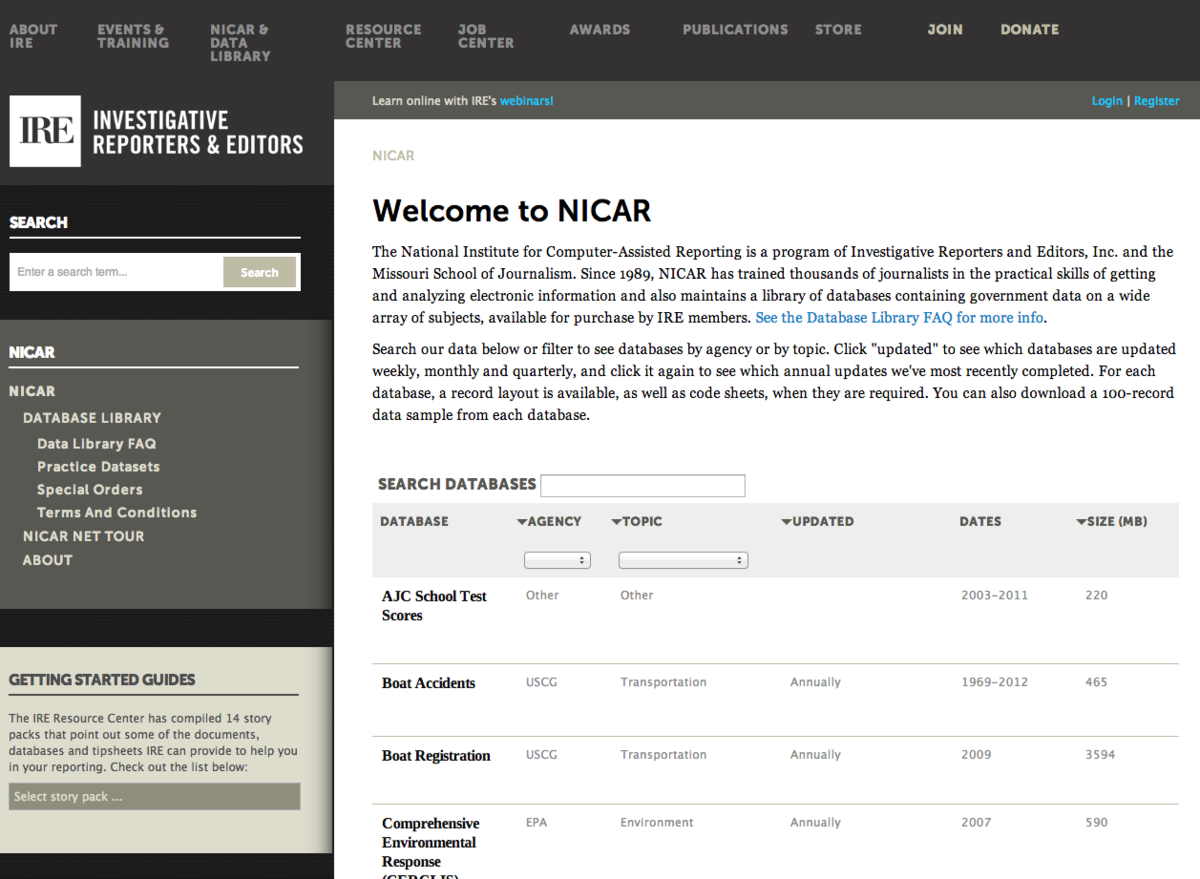Open the Topic filter dropdown
This screenshot has width=1200, height=879.
pyautogui.click(x=683, y=560)
